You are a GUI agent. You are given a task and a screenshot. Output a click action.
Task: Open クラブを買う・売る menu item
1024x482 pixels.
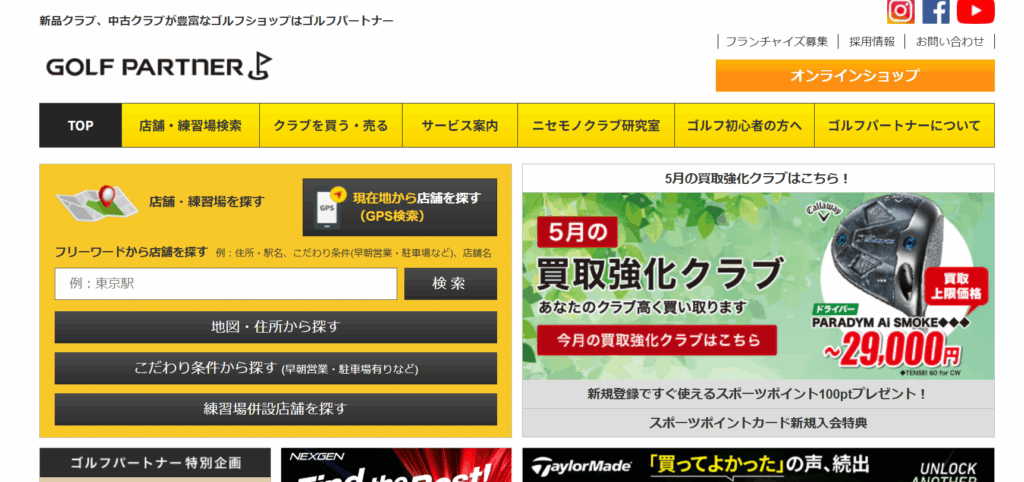coord(330,125)
